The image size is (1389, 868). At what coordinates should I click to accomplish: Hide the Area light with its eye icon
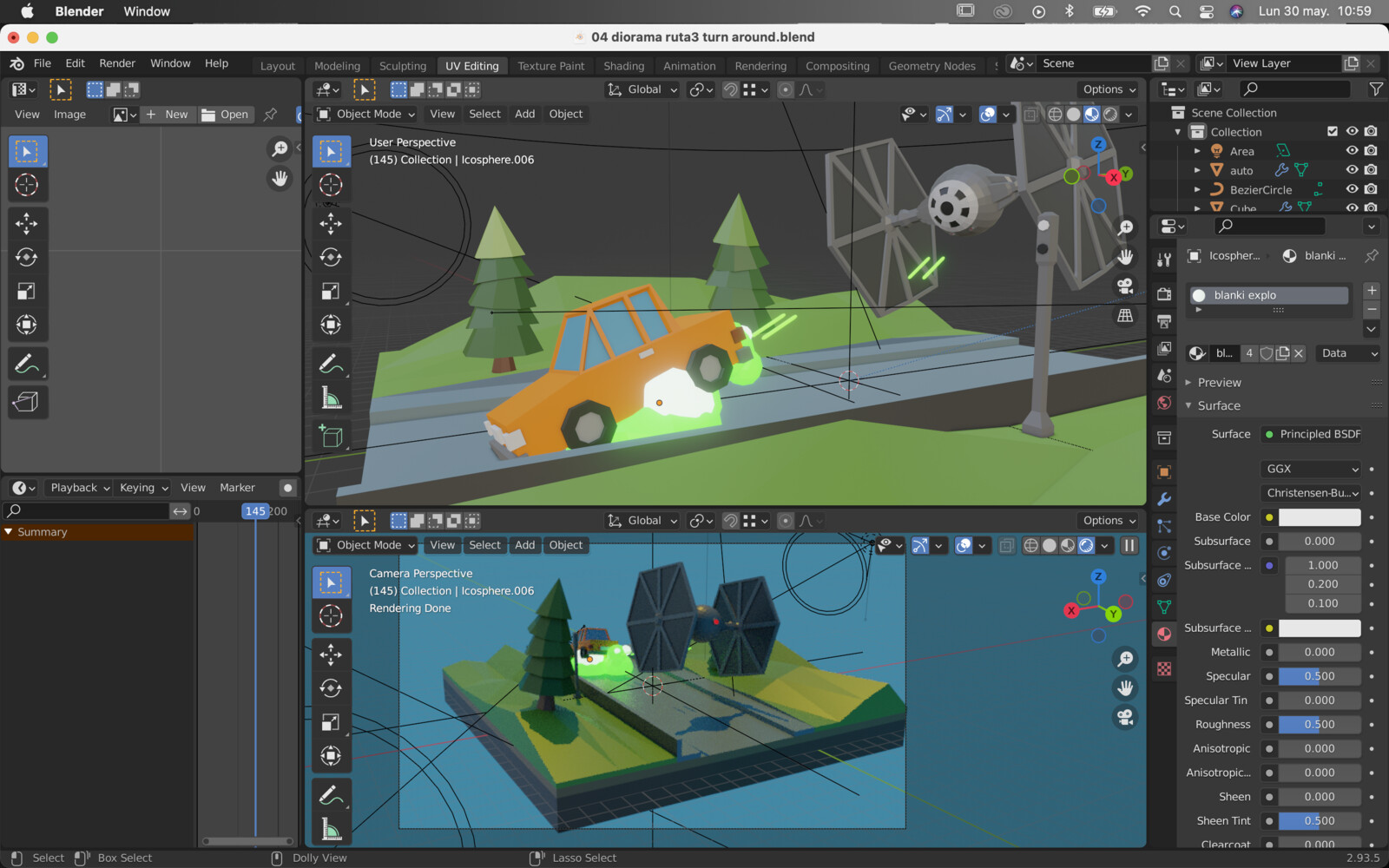click(1352, 150)
